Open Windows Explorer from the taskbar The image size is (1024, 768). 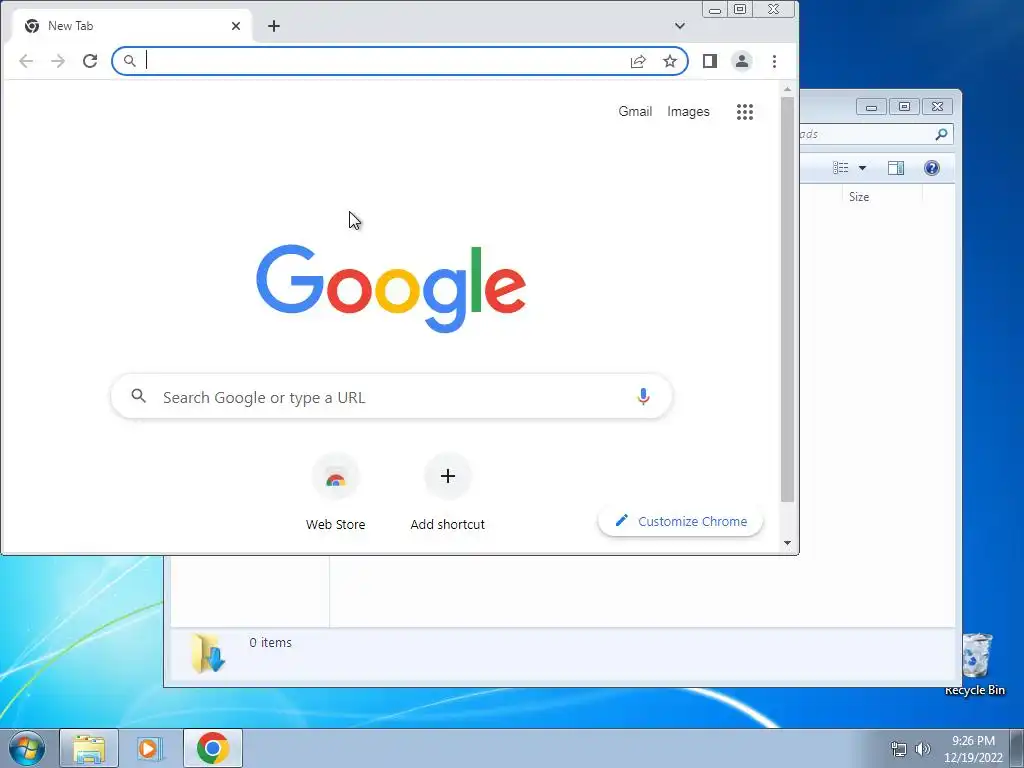89,748
